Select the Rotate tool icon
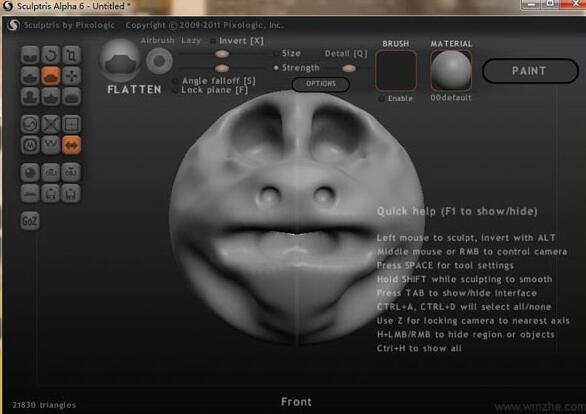 51,55
